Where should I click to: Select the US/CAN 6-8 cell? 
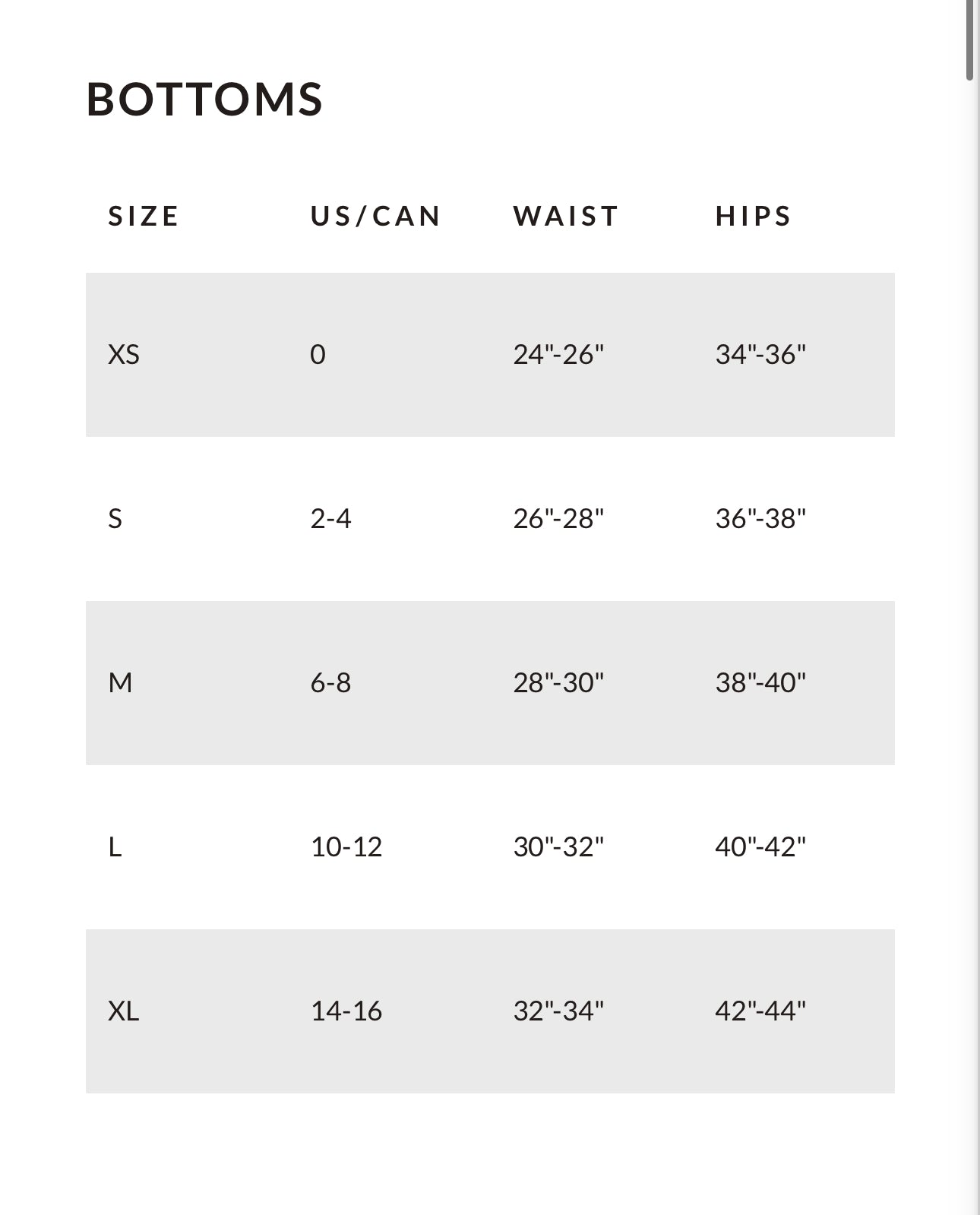pos(330,683)
